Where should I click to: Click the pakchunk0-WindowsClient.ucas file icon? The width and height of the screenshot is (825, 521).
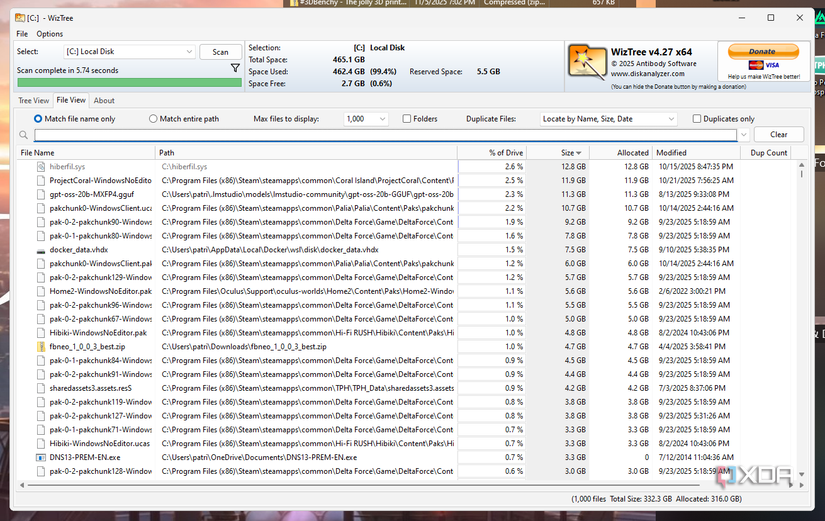point(41,208)
